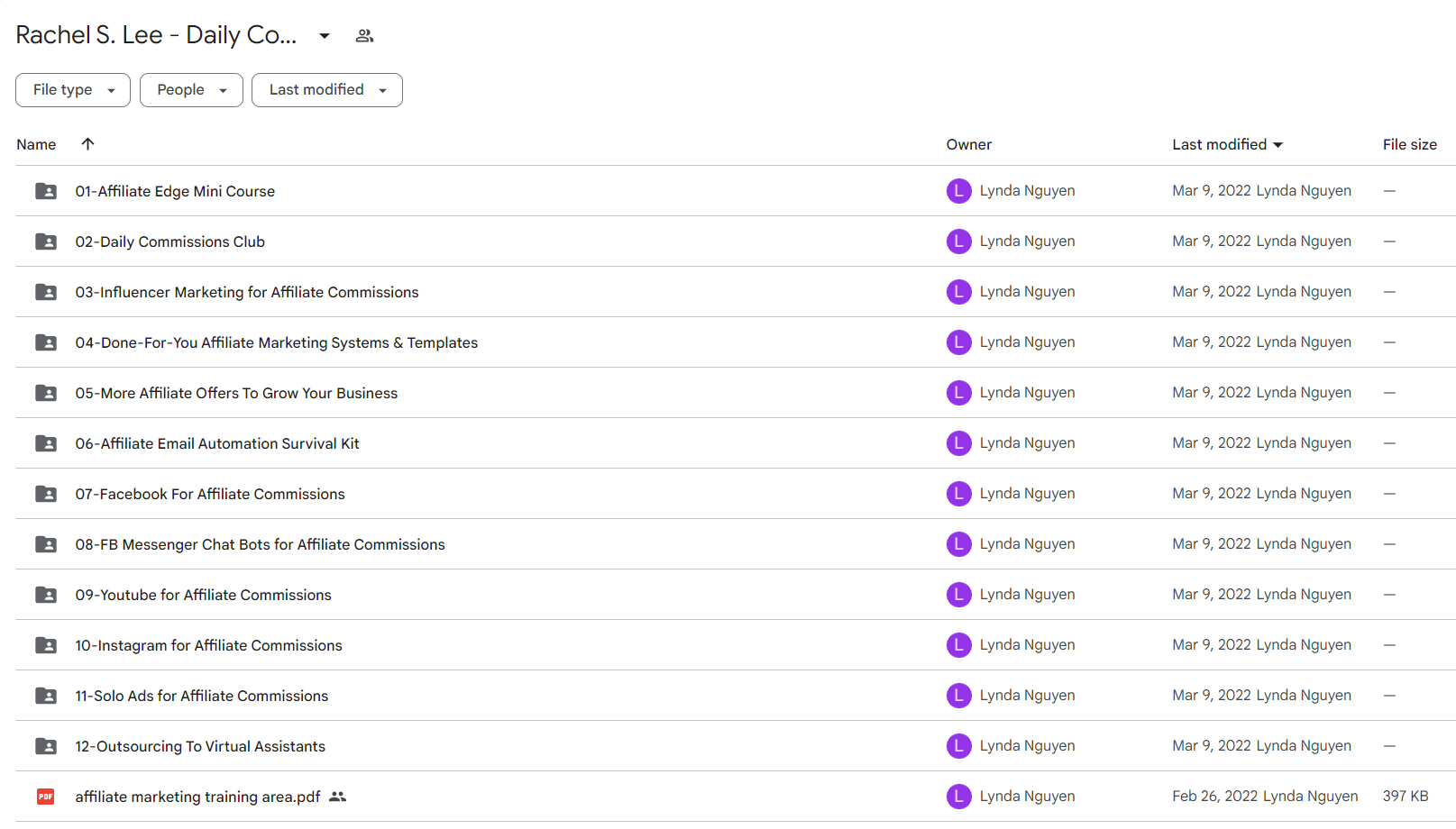Click folder icon beside 10-Instagram row

(46, 645)
